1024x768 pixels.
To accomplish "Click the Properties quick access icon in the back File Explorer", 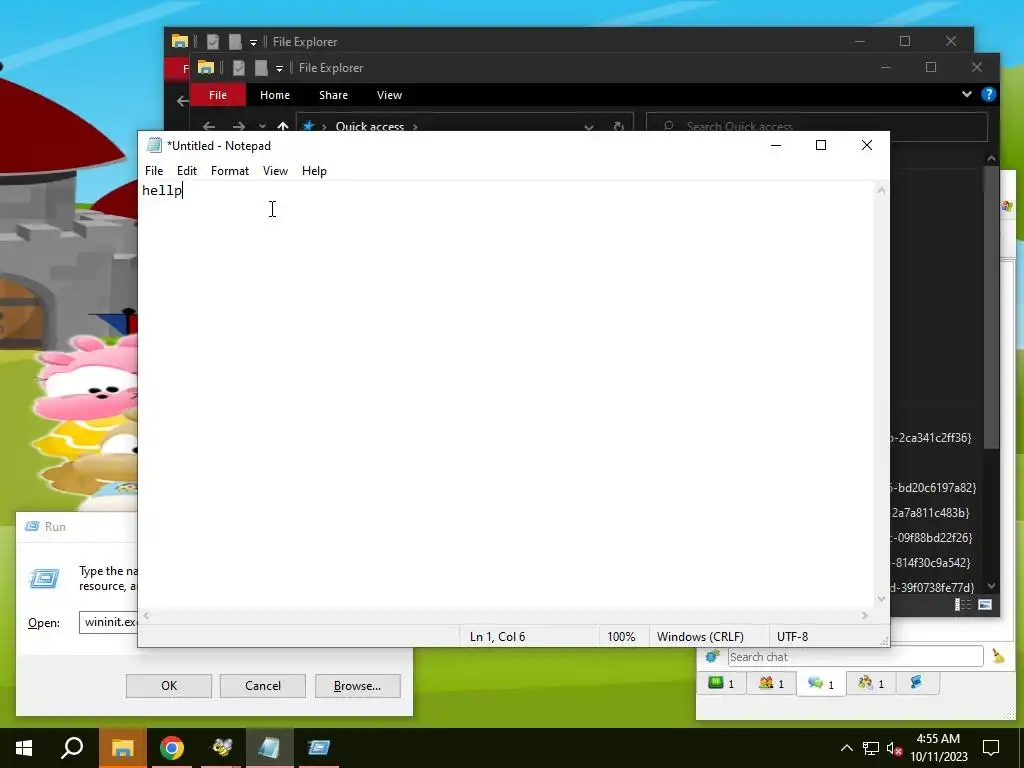I will coord(212,41).
